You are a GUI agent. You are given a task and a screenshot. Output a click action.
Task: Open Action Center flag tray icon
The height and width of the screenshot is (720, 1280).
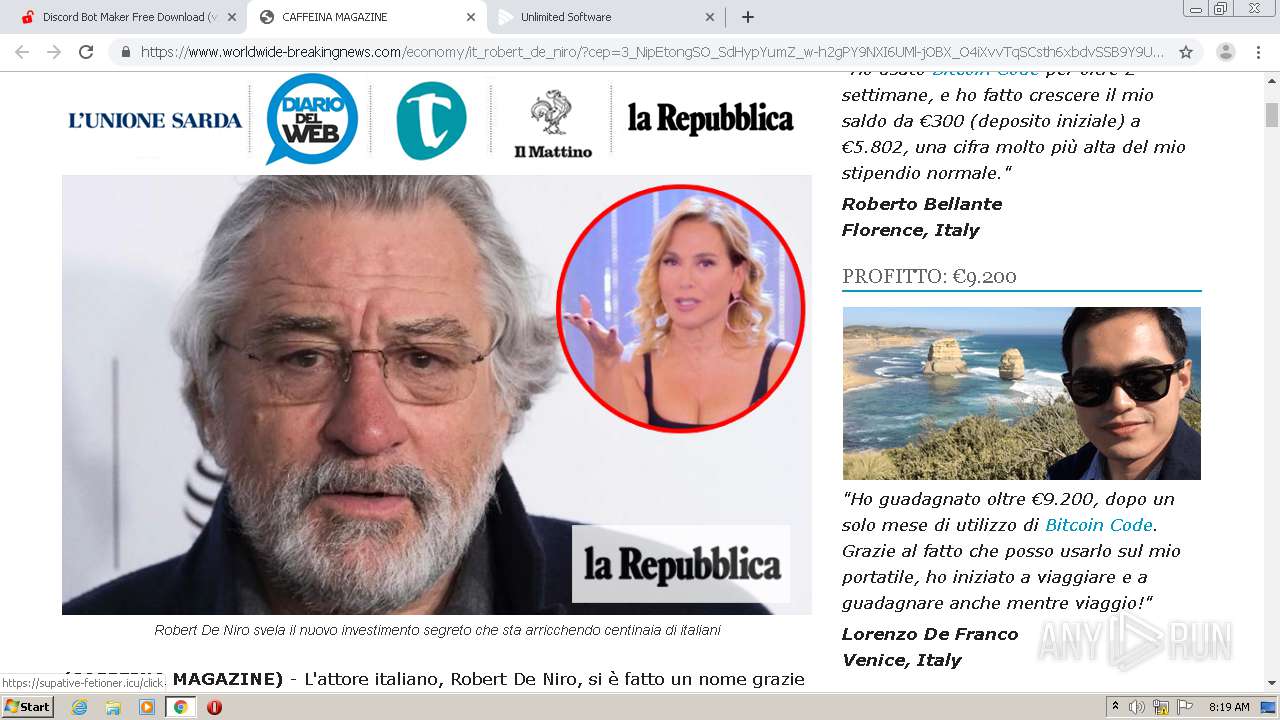[x=1185, y=707]
